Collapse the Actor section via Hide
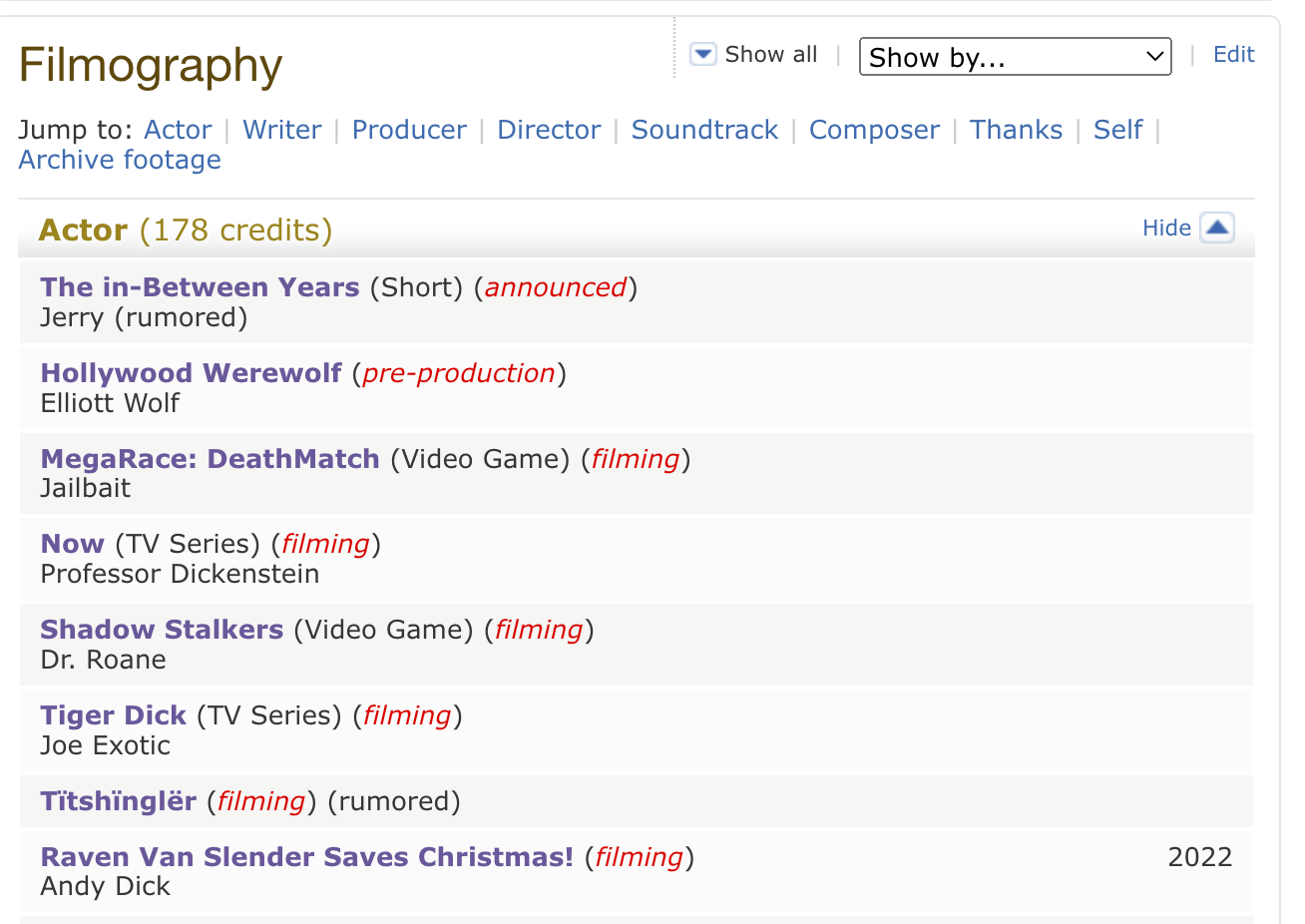 1166,228
